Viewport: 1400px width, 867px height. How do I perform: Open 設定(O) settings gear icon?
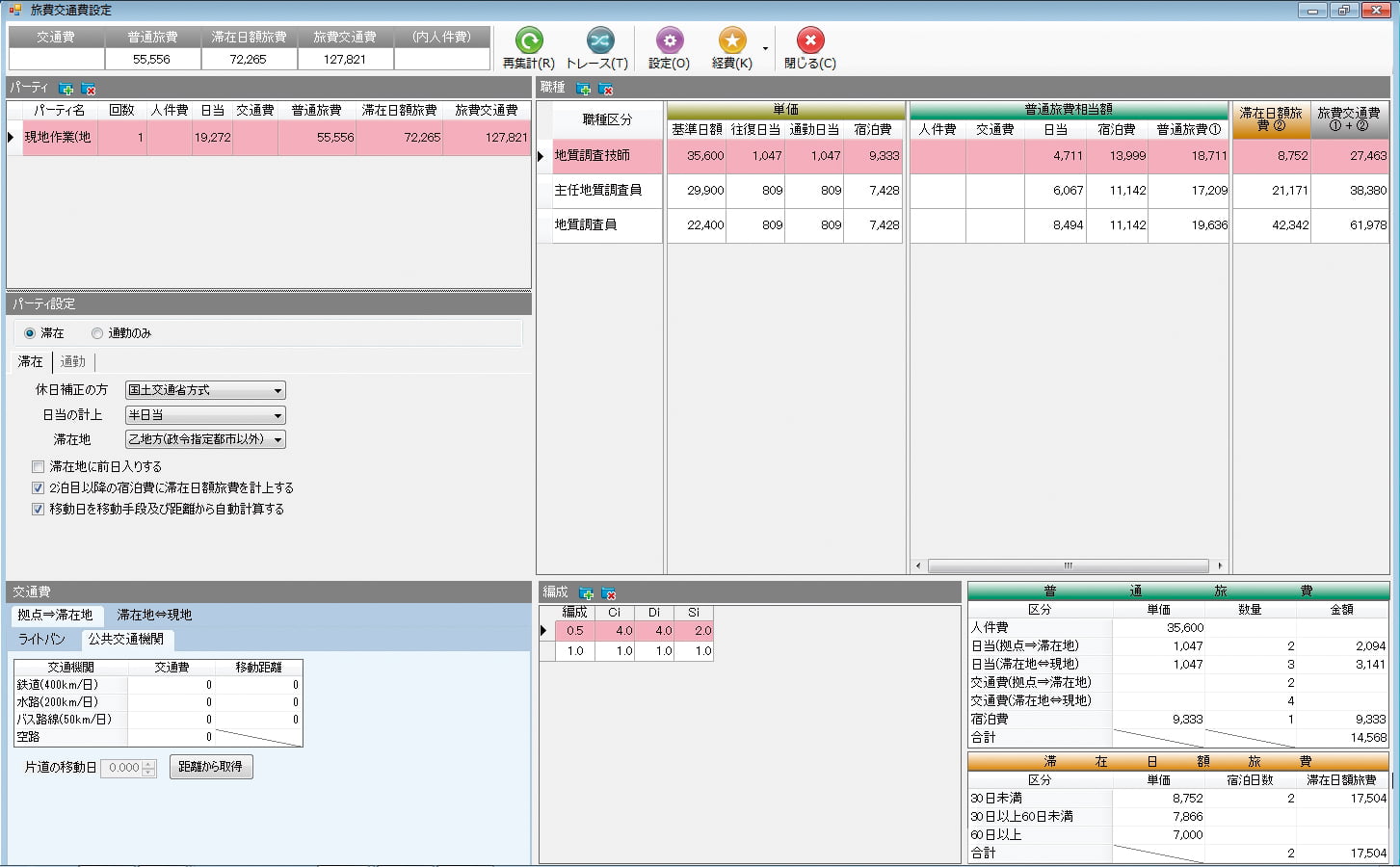pyautogui.click(x=669, y=40)
